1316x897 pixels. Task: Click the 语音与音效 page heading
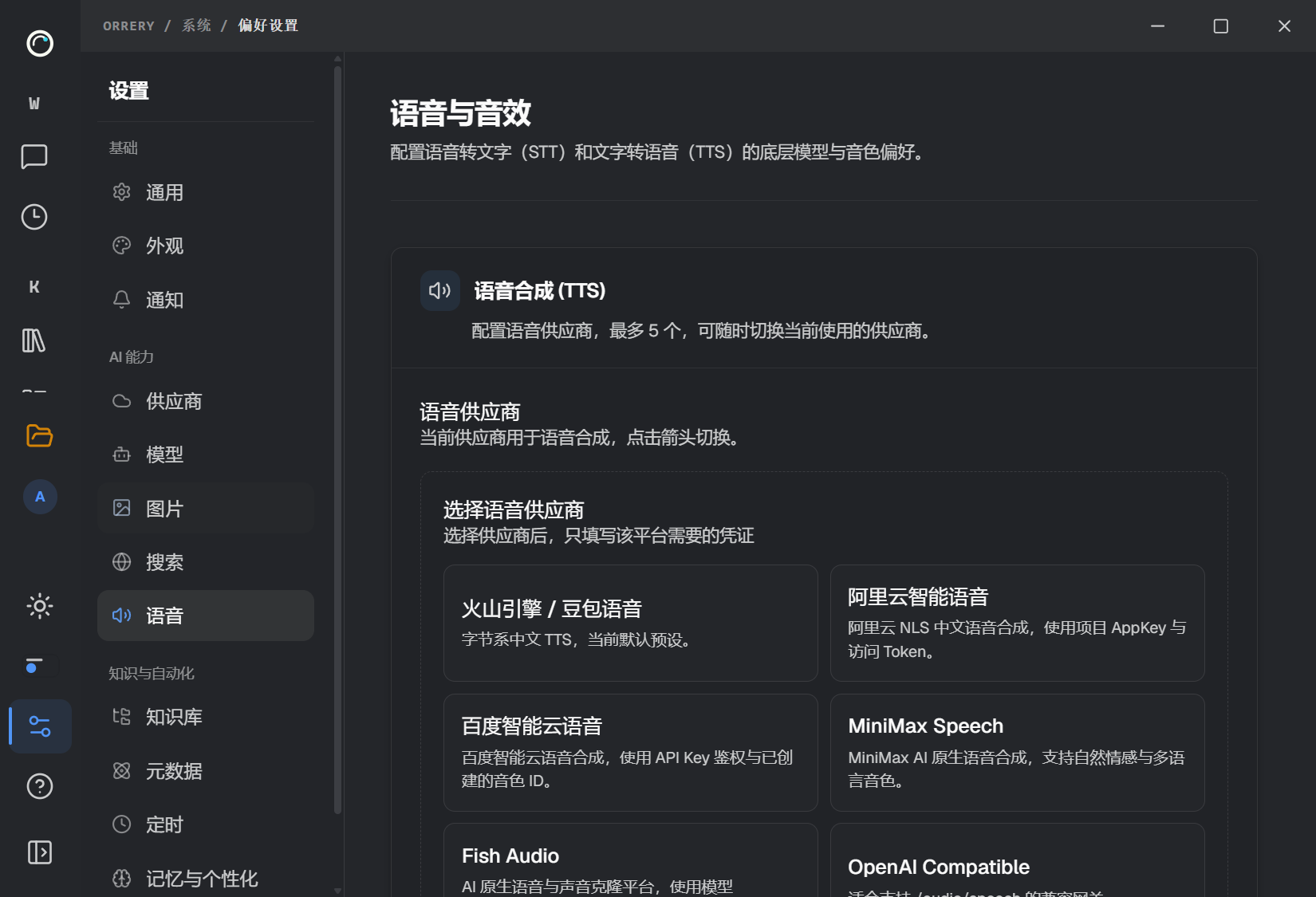pyautogui.click(x=461, y=113)
